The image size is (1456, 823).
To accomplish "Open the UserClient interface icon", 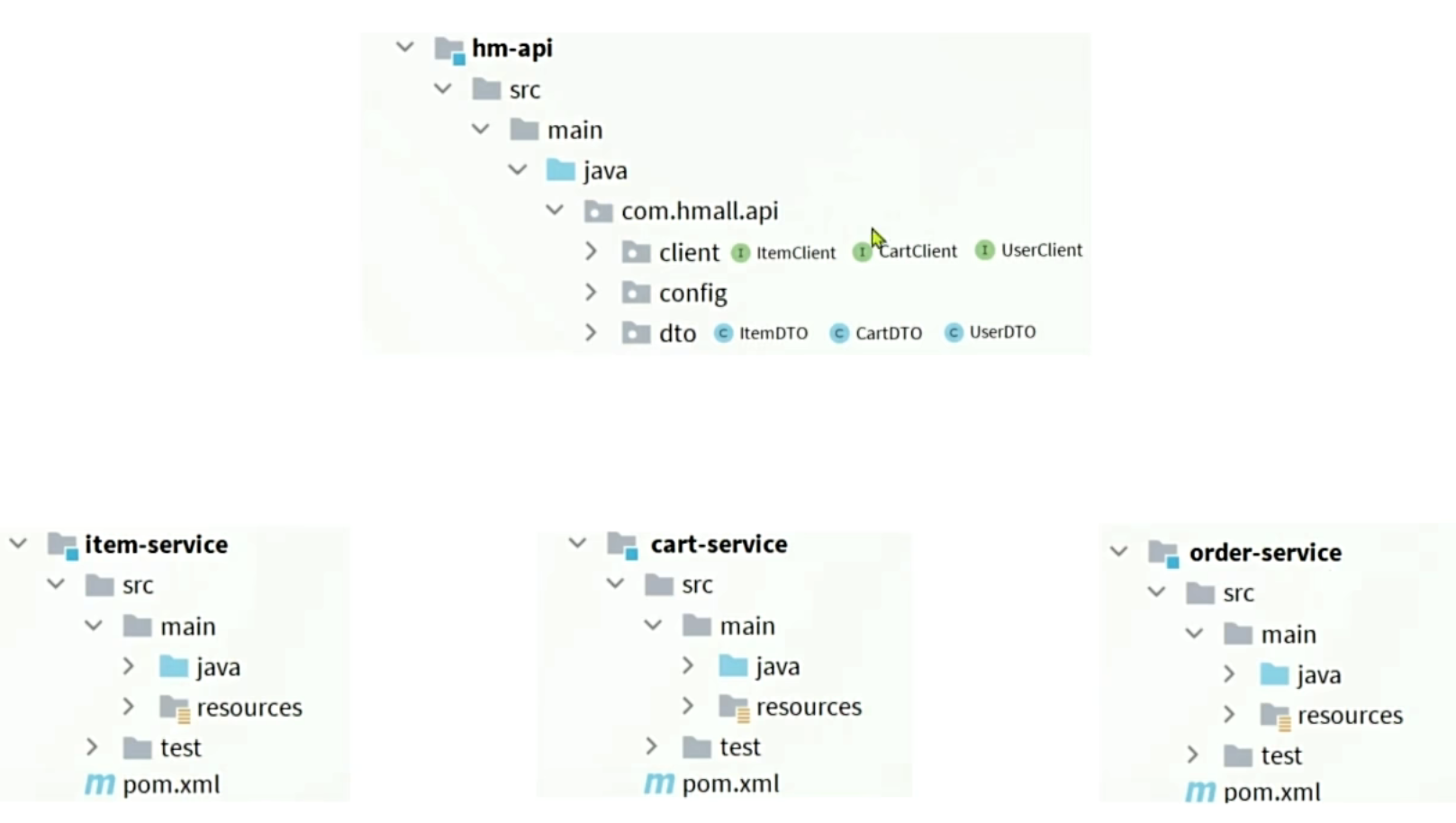I will pos(983,250).
